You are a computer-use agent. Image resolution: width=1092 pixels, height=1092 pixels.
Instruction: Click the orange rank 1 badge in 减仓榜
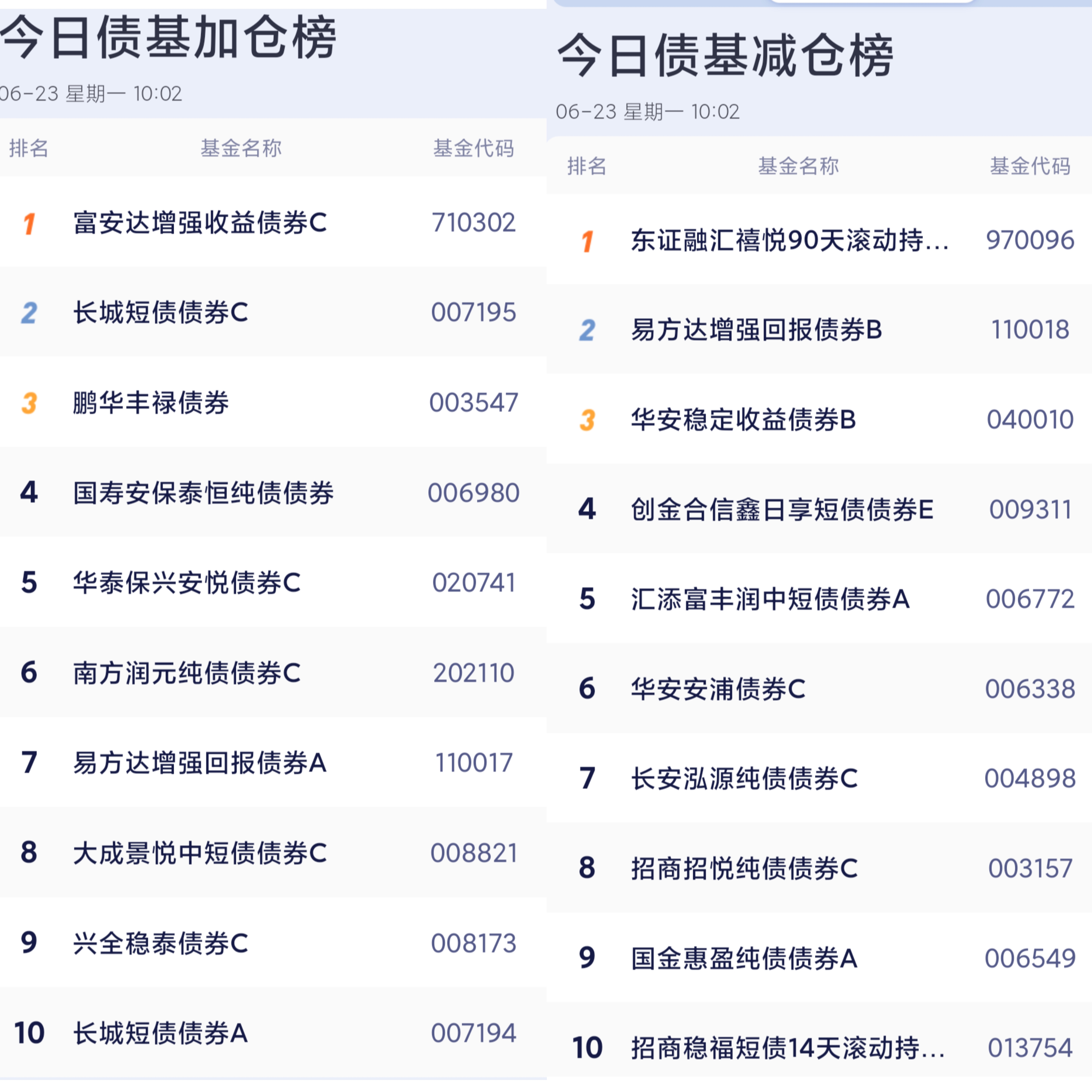coord(587,241)
